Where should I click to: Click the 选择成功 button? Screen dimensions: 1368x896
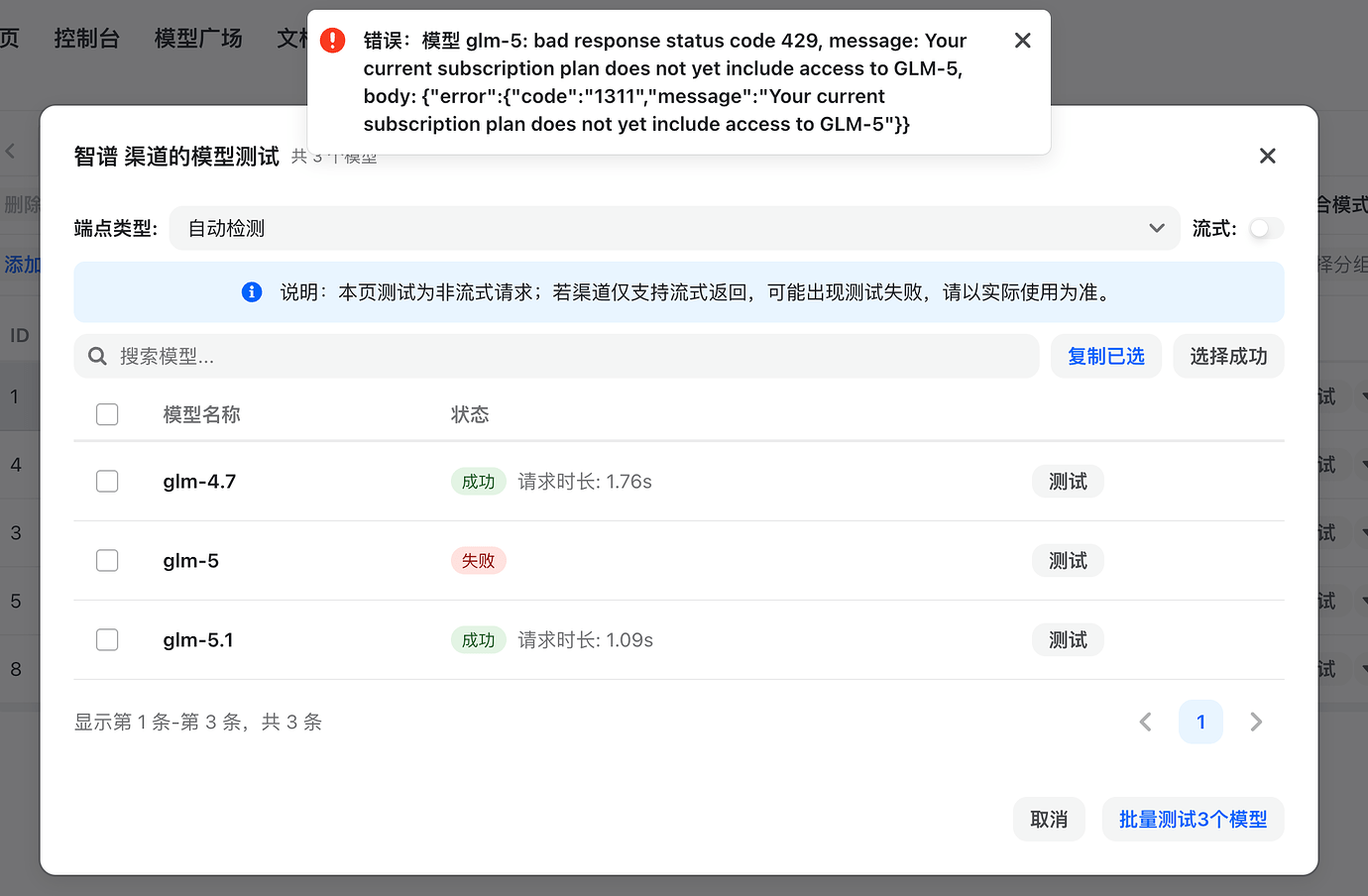(1229, 356)
